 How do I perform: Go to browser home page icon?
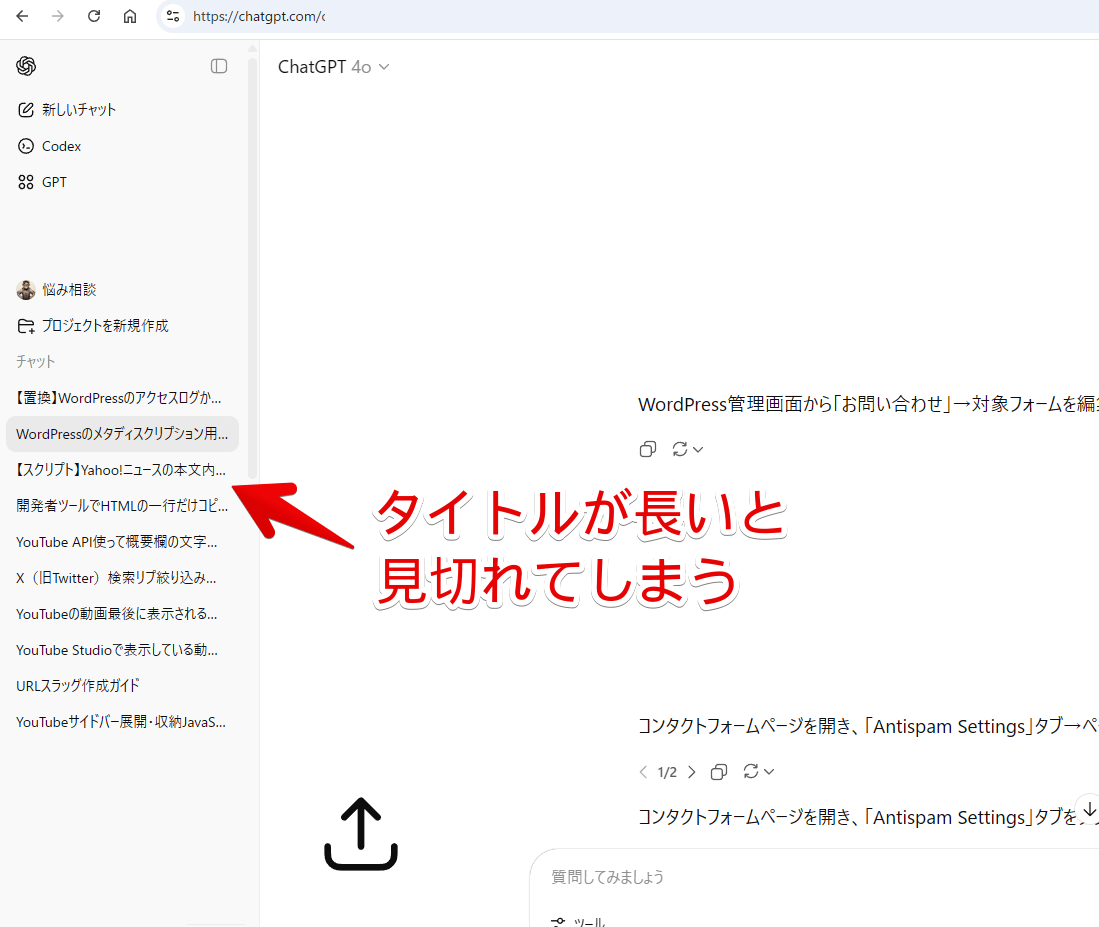click(x=130, y=16)
